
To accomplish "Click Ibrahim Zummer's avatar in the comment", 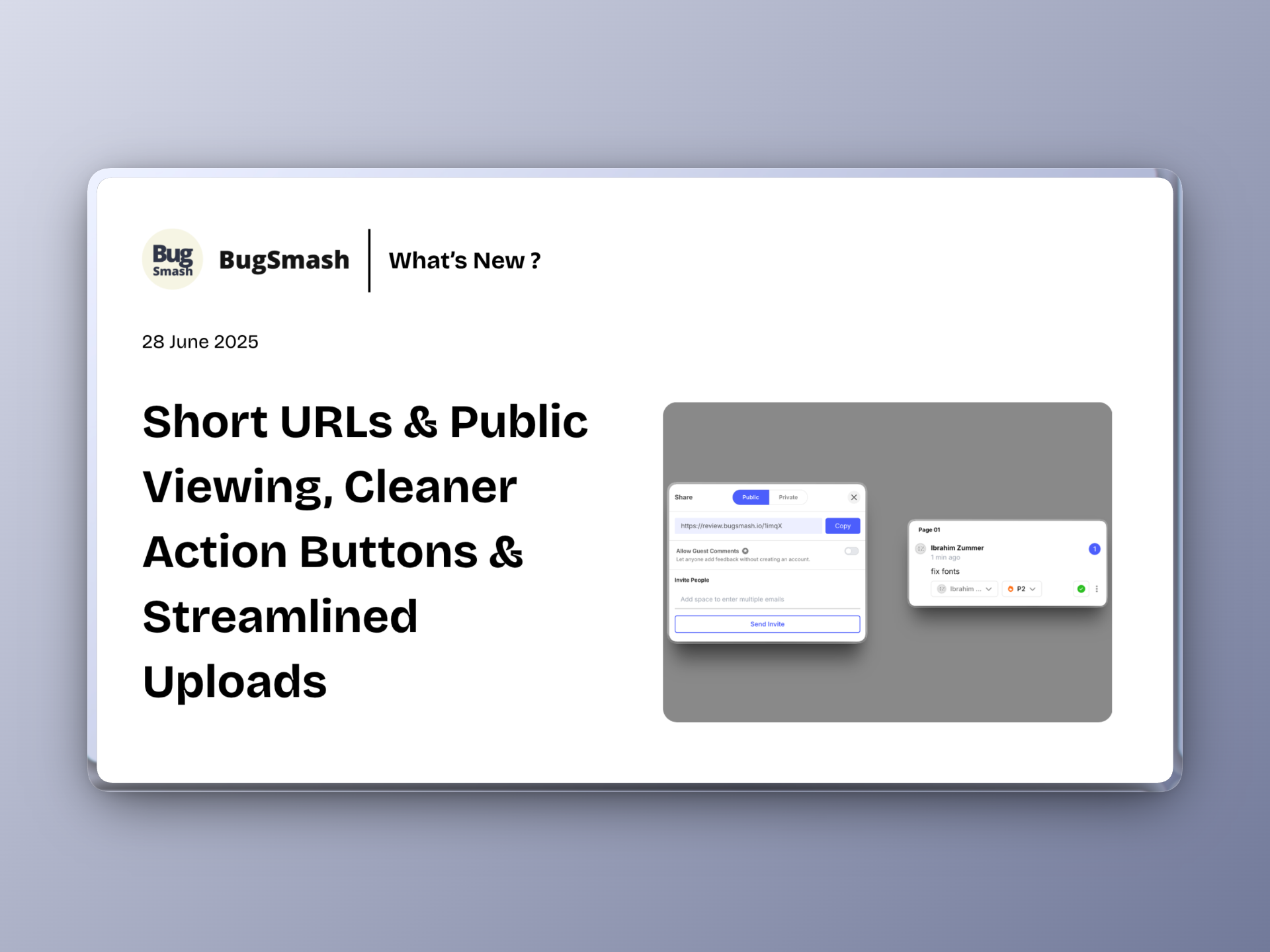I will [x=920, y=549].
